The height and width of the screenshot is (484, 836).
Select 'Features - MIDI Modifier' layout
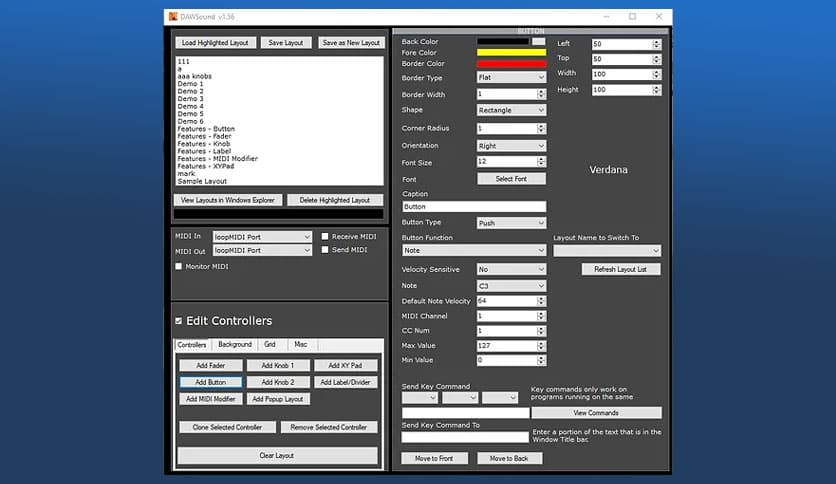click(218, 159)
